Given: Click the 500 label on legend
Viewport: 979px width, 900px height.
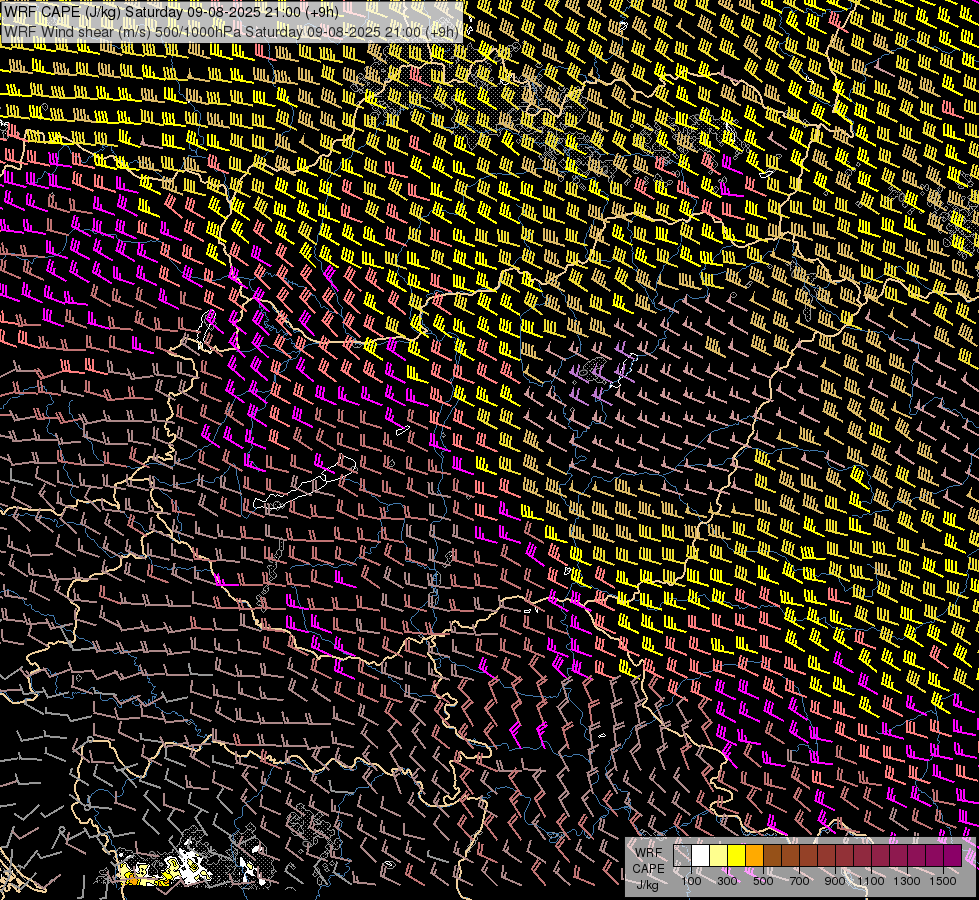Looking at the screenshot, I should click(x=763, y=881).
